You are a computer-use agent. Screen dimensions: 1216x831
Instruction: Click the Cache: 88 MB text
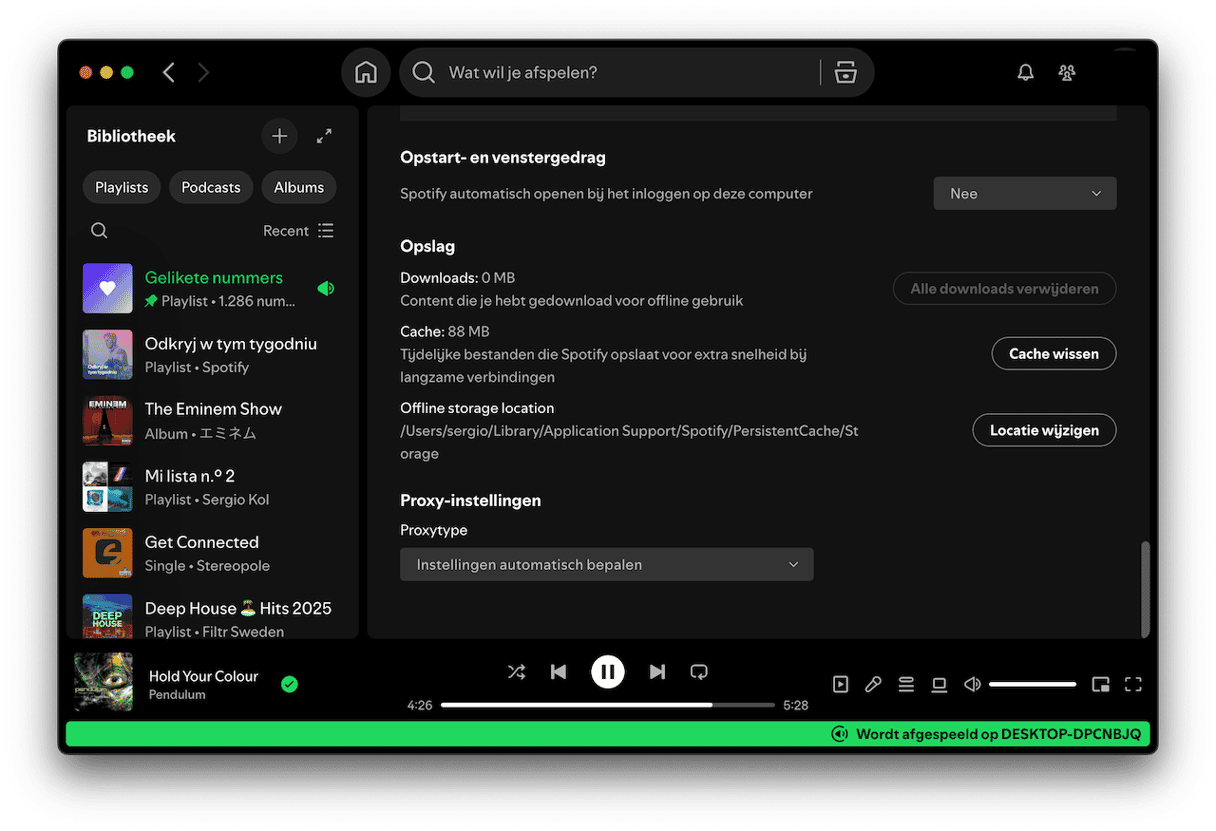(445, 331)
